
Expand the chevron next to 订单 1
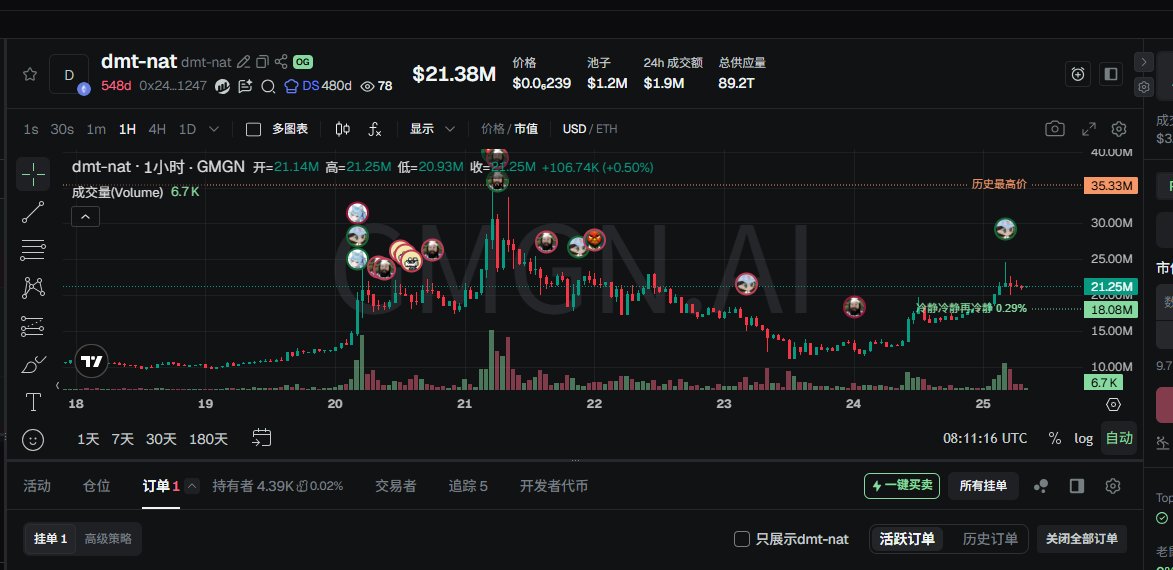tap(192, 486)
